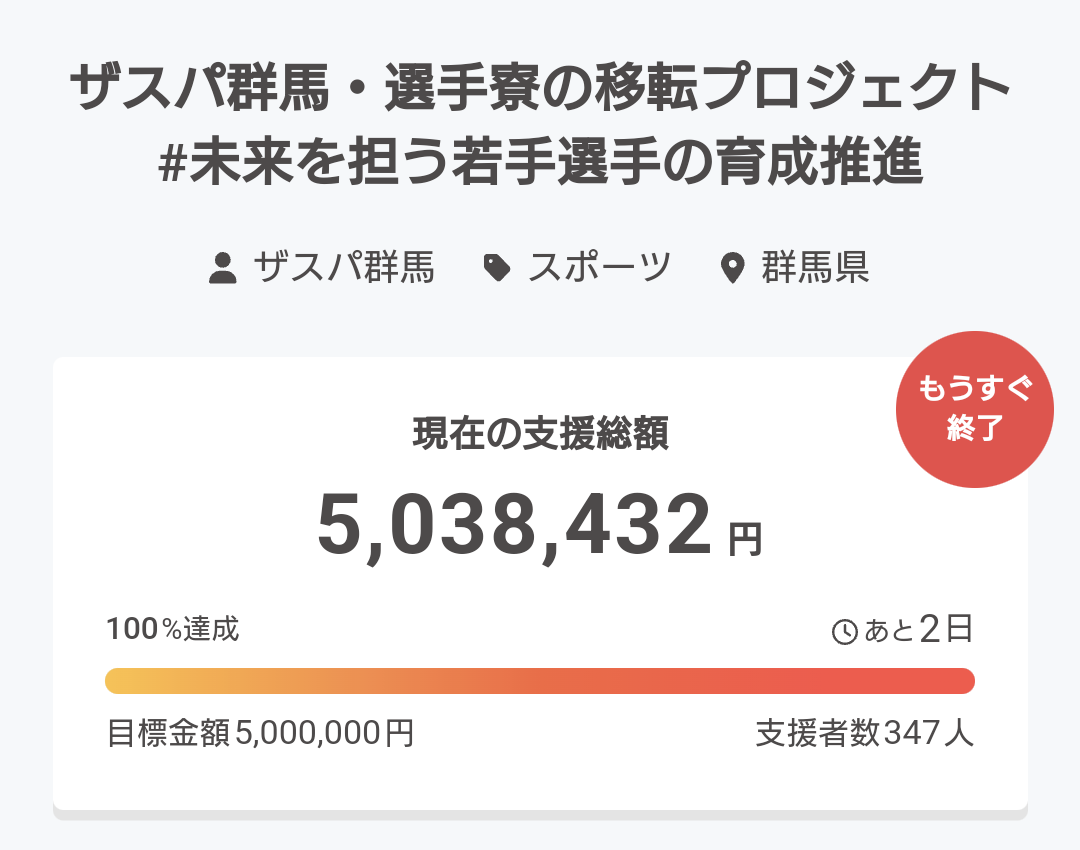Open the 群馬県 location link
Viewport: 1080px width, 850px height.
coord(815,267)
